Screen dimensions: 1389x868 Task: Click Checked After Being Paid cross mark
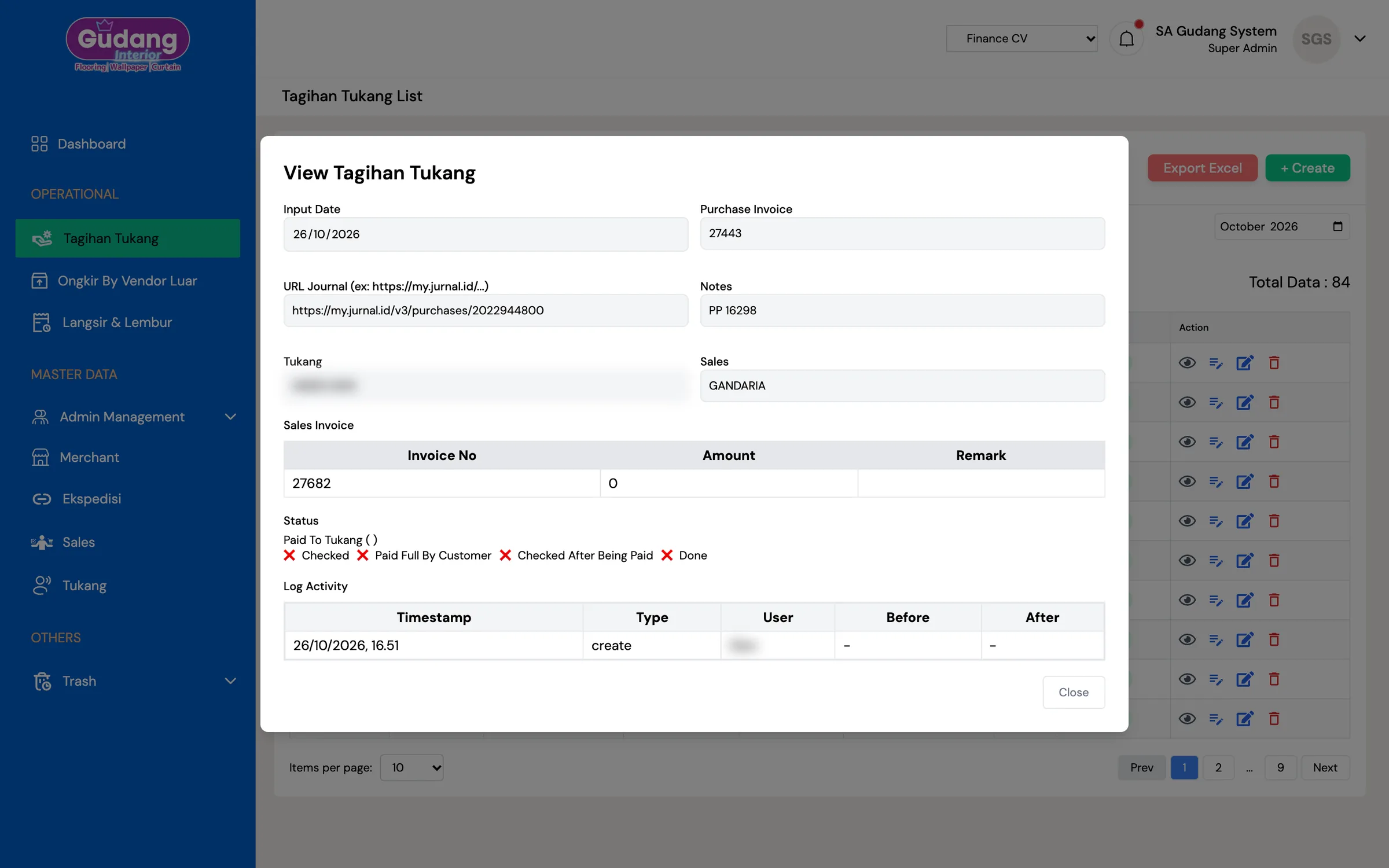pos(505,556)
